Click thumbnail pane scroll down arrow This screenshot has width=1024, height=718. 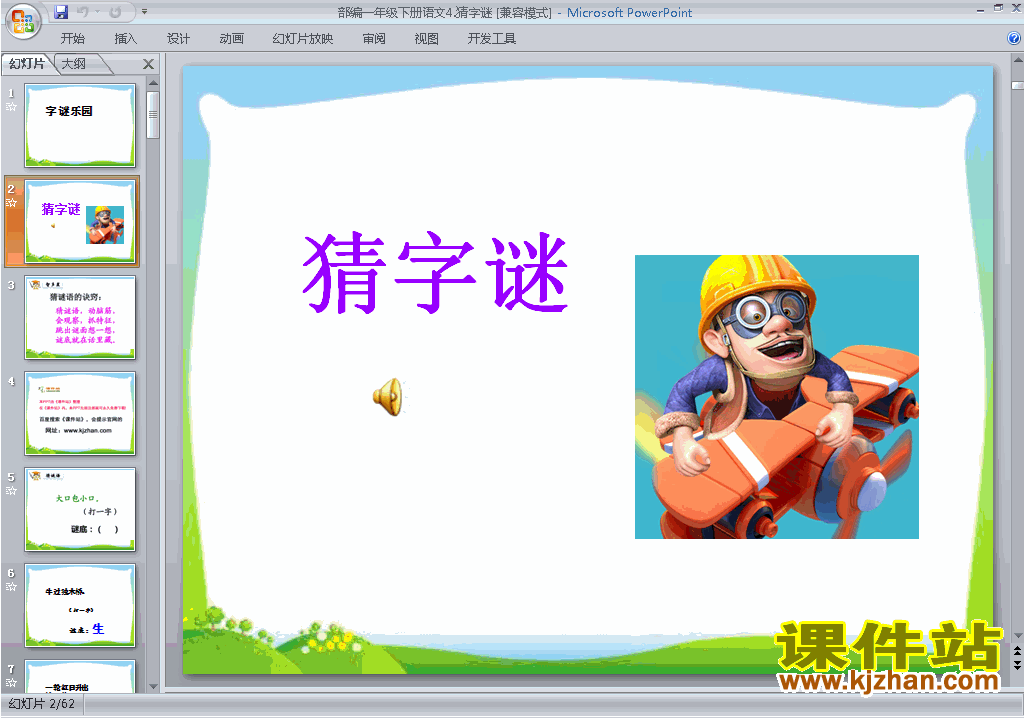[153, 687]
